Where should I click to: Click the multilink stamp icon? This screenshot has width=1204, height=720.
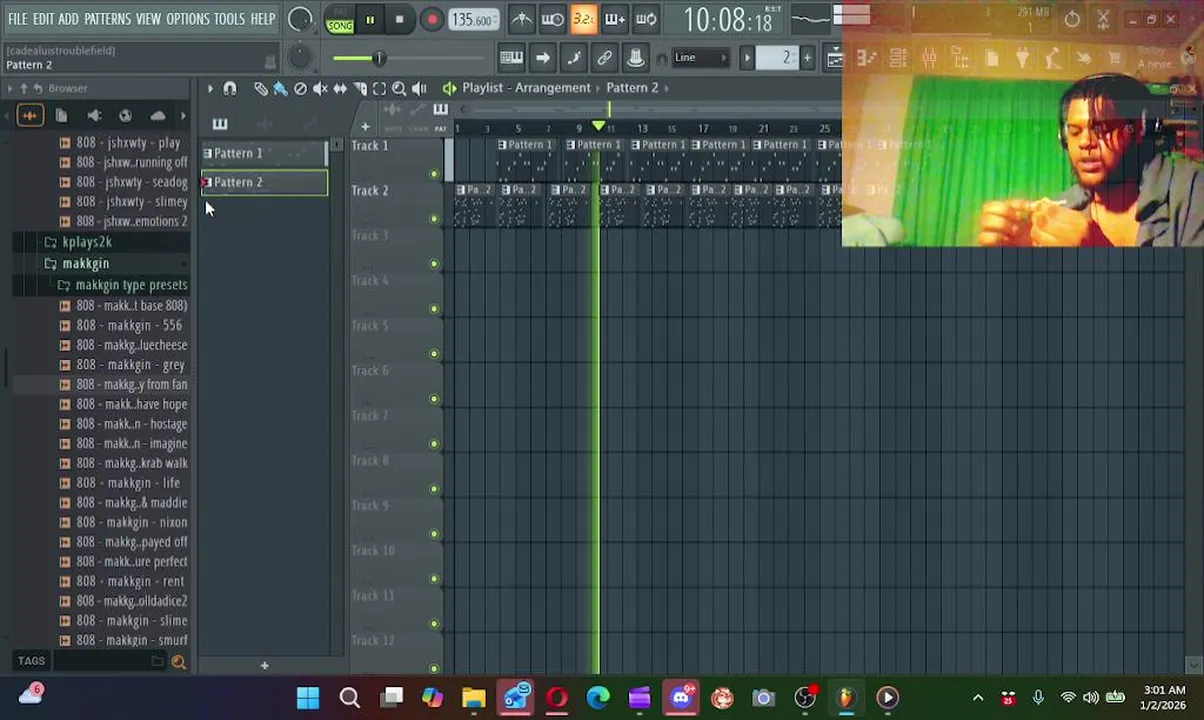tap(635, 57)
